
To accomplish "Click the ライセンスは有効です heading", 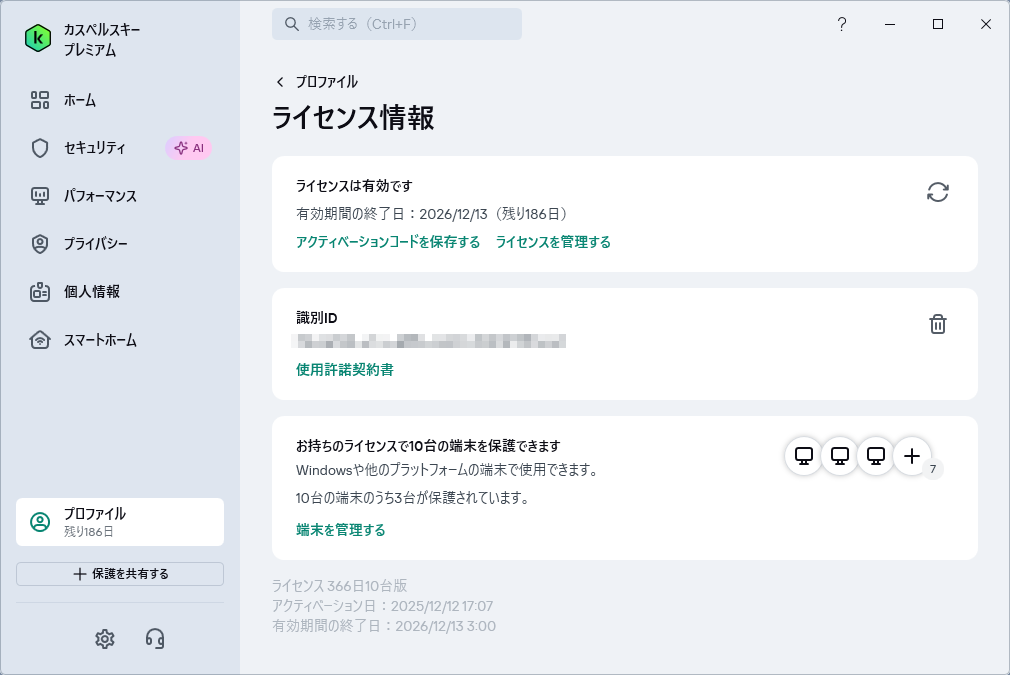I will [x=354, y=186].
